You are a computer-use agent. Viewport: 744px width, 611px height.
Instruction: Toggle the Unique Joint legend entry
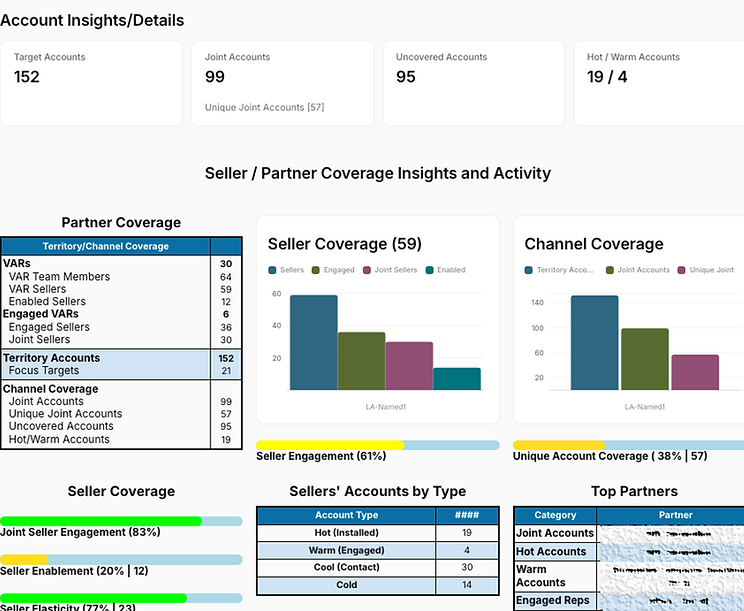pos(706,270)
